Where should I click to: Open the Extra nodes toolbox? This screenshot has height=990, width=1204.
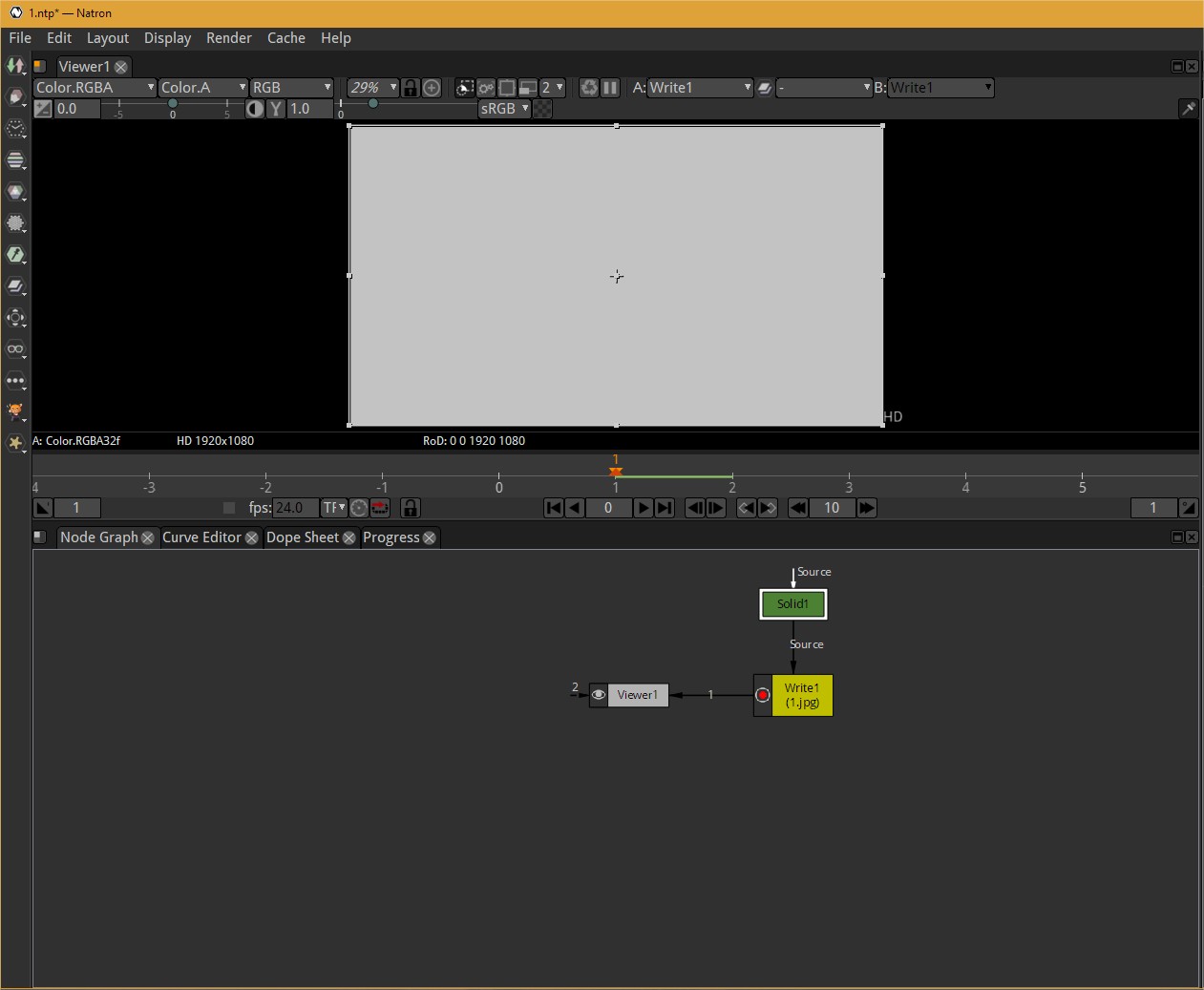click(x=15, y=443)
